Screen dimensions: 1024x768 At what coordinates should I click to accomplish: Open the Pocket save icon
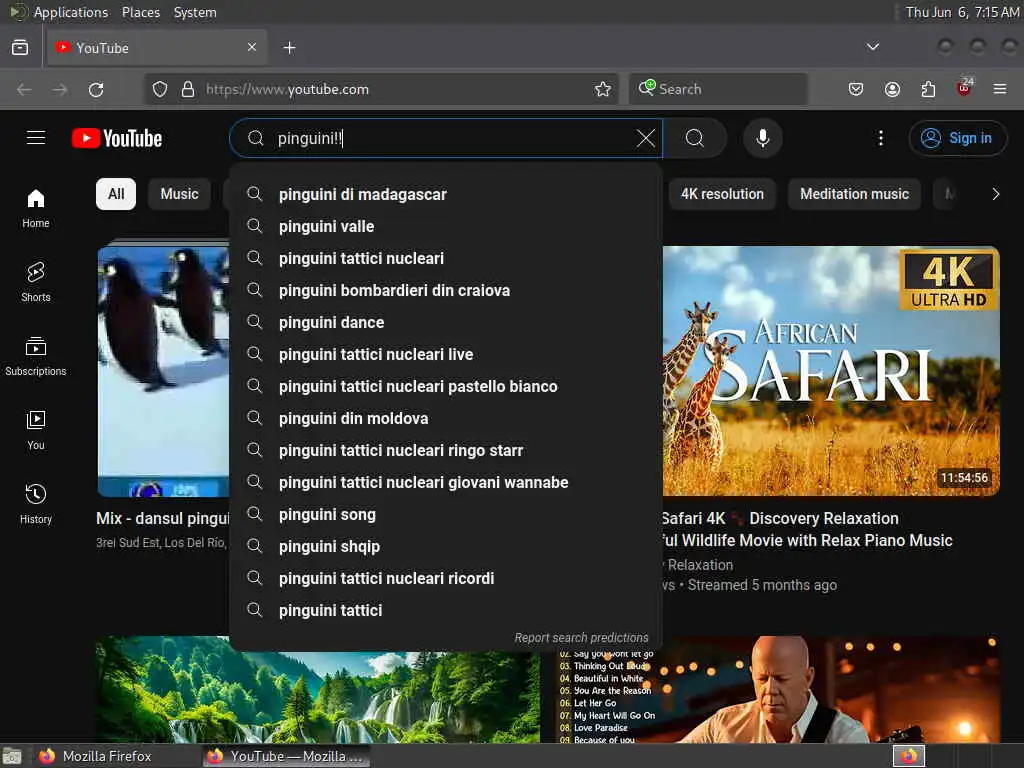point(856,89)
